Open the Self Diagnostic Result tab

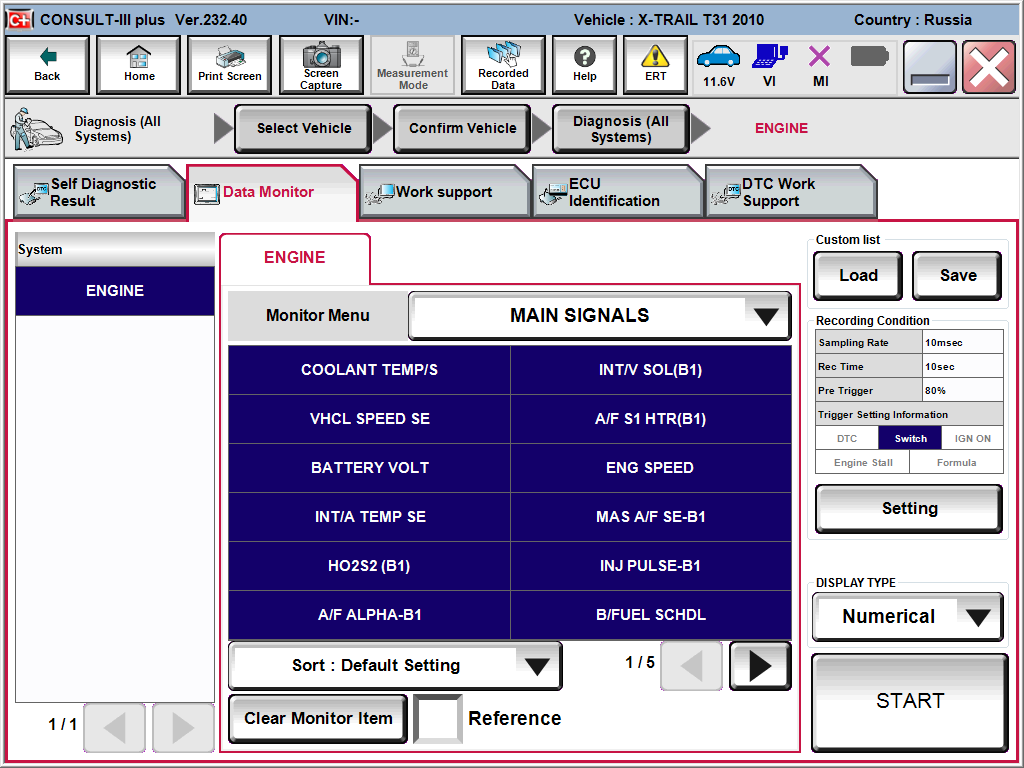(100, 192)
